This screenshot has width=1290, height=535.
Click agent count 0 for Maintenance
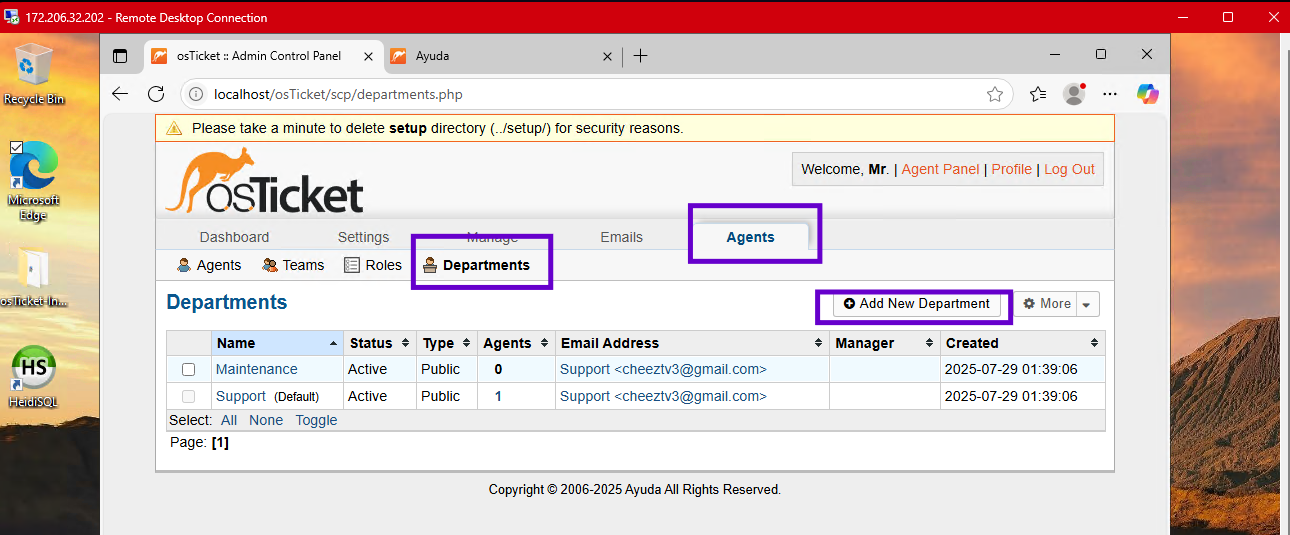(x=498, y=369)
